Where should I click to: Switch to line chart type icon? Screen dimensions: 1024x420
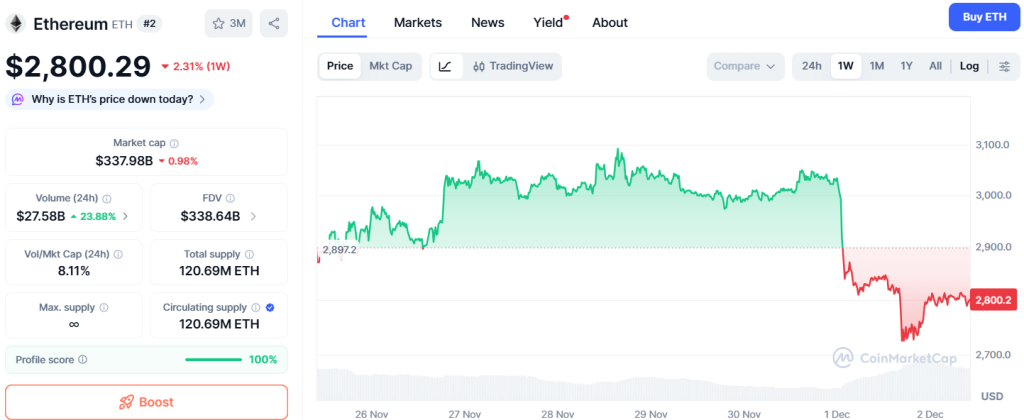click(x=445, y=66)
